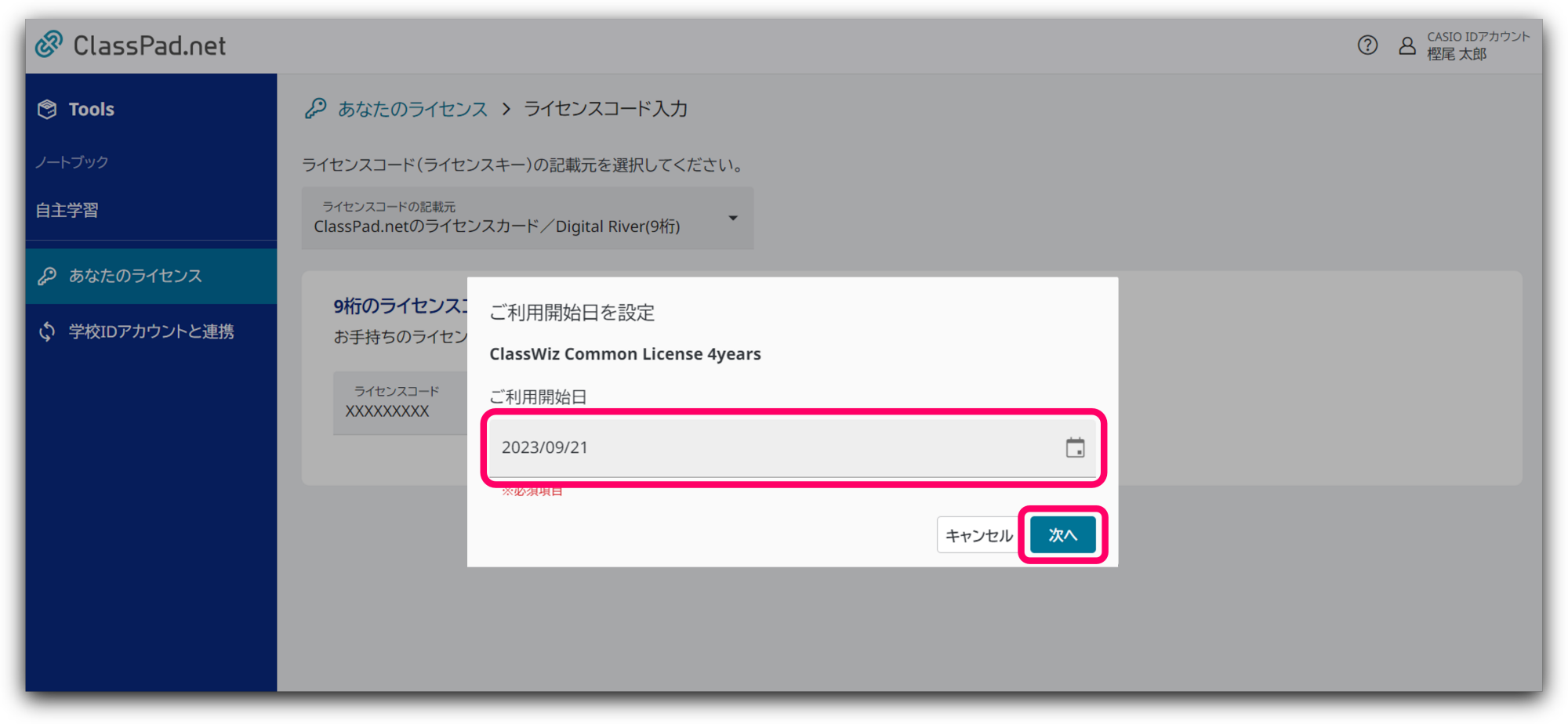Open the help question mark icon
Viewport: 1568px width, 724px height.
coord(1367,45)
